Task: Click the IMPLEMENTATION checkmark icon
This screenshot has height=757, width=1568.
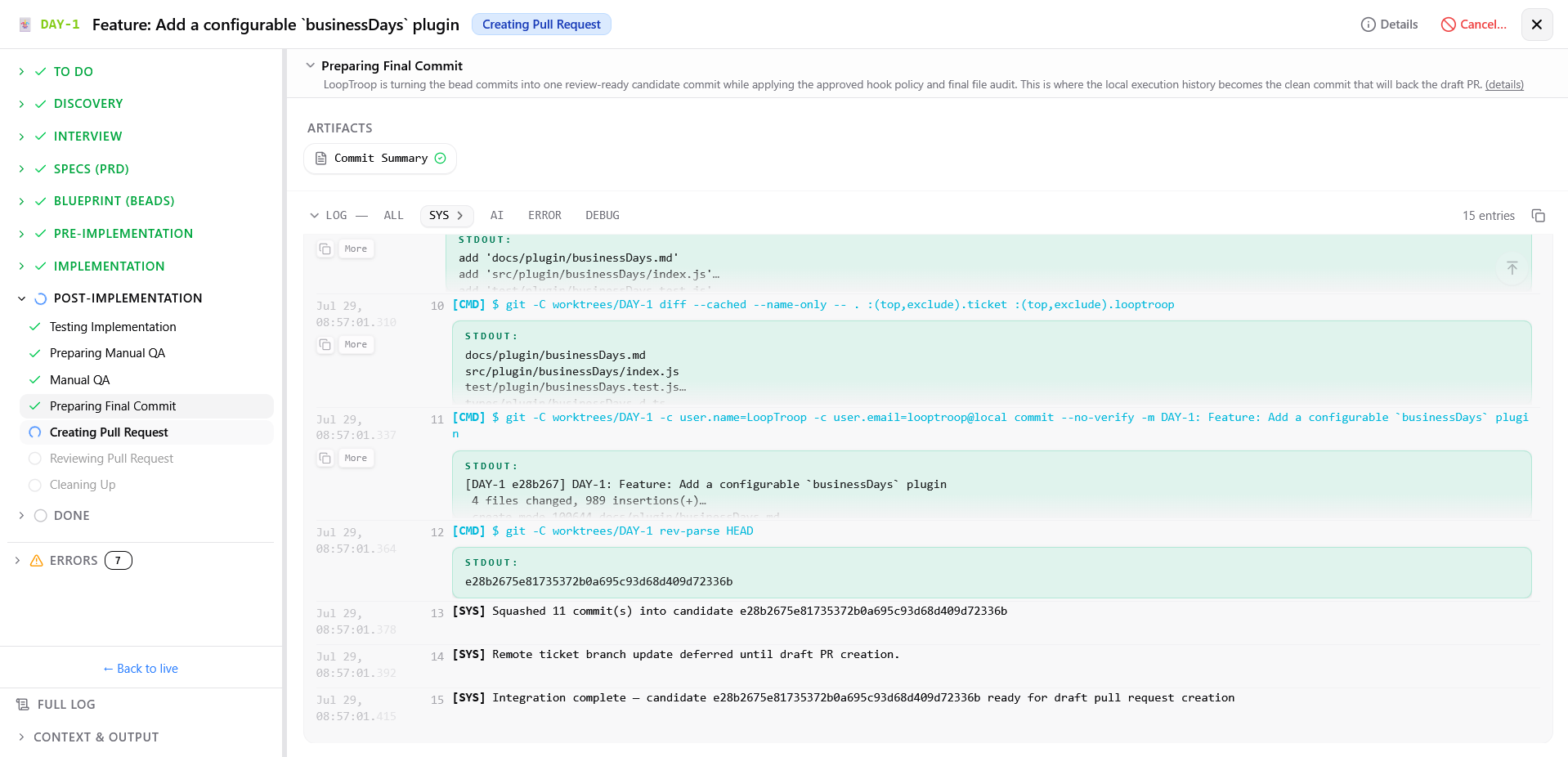Action: [x=40, y=267]
